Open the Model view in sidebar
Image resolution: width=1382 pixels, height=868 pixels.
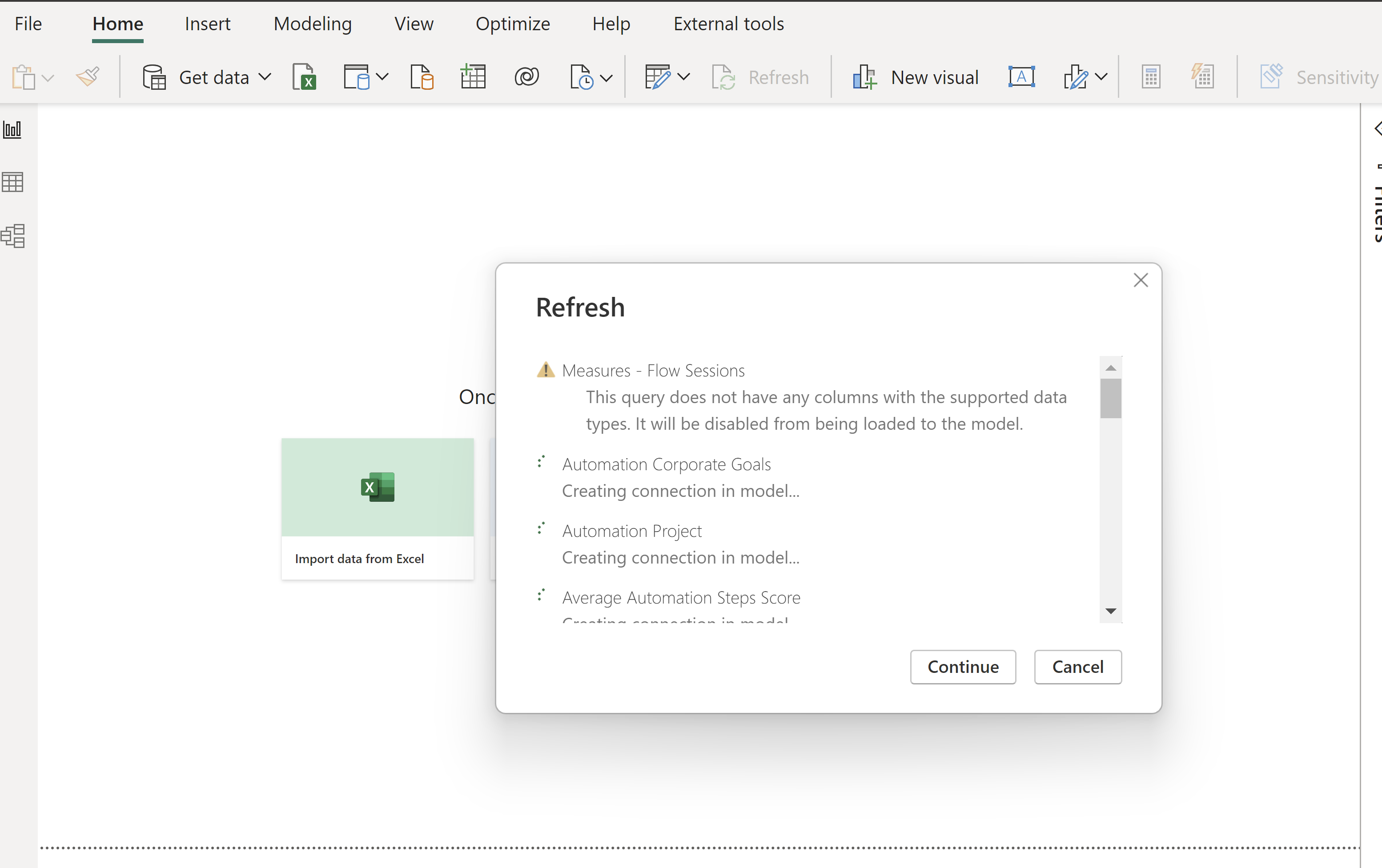pyautogui.click(x=12, y=236)
